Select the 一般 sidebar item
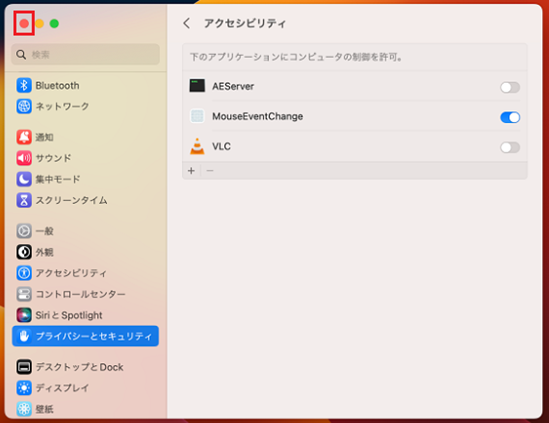This screenshot has width=549, height=423. (x=85, y=231)
